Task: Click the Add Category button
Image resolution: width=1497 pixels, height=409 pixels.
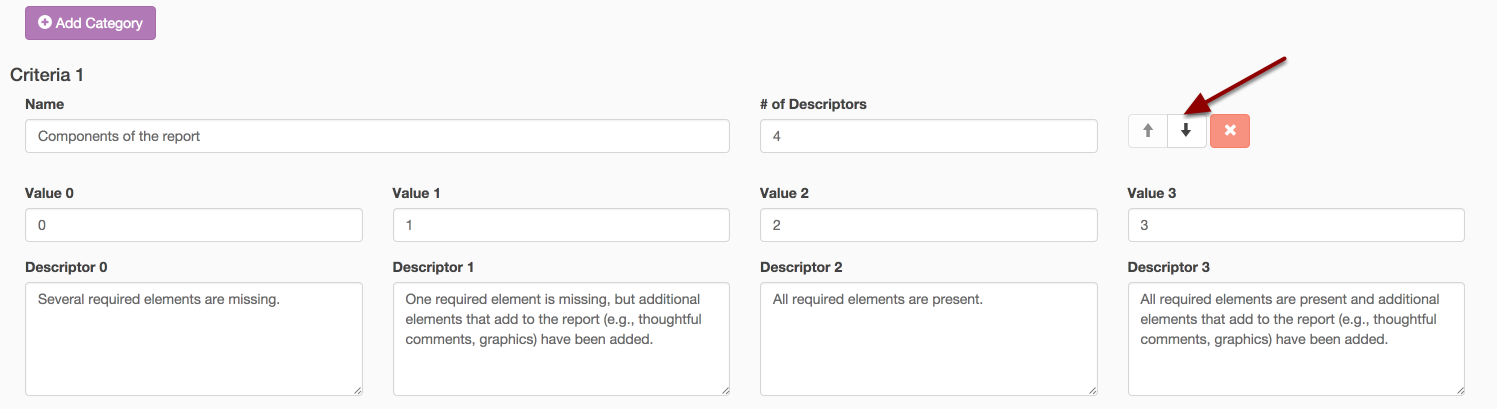Action: [x=90, y=22]
